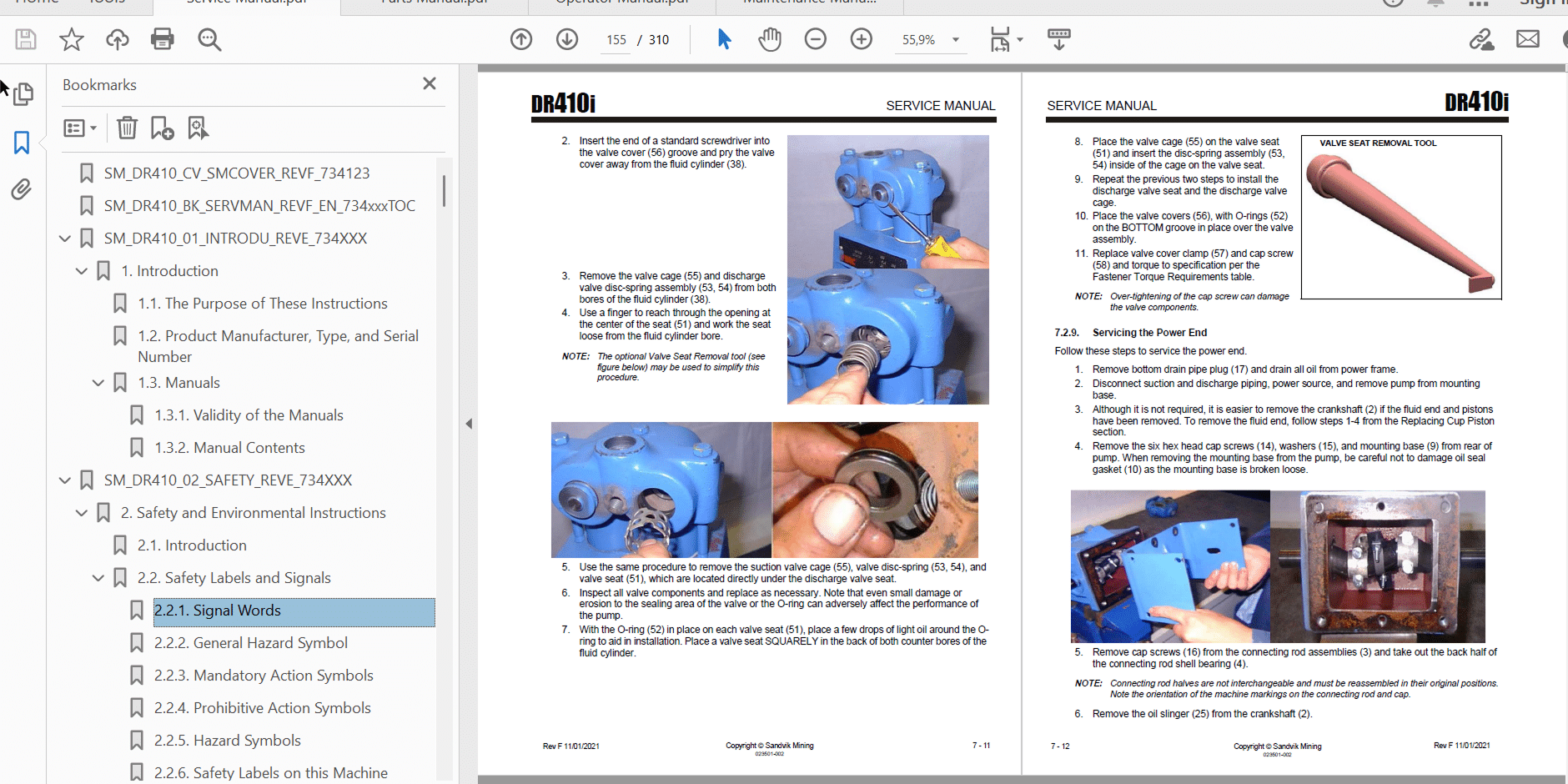Screen dimensions: 1568x784
Task: Collapse the navigation pane with the arrow handle
Action: [x=469, y=424]
